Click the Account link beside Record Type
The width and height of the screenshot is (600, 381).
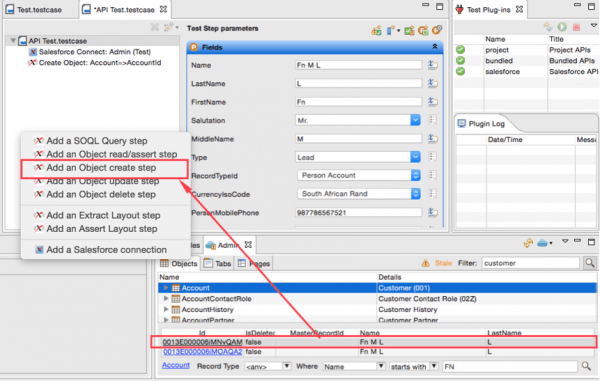(176, 365)
